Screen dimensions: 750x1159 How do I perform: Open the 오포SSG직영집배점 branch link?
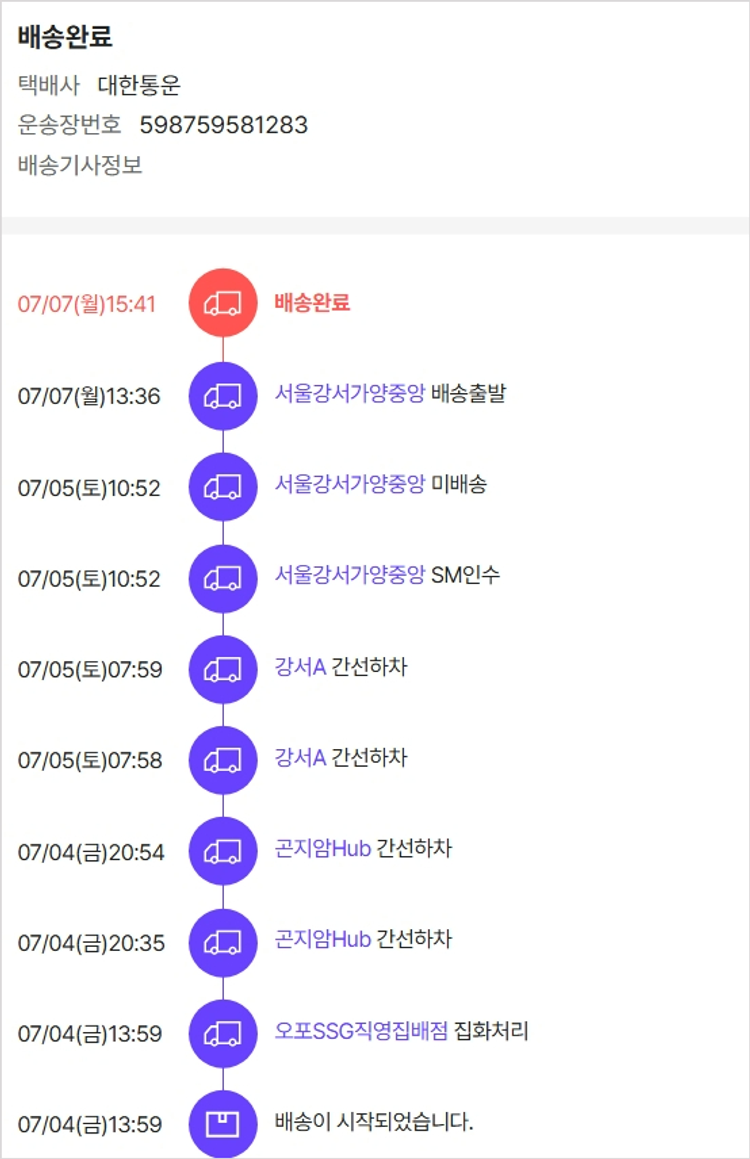coord(361,1031)
